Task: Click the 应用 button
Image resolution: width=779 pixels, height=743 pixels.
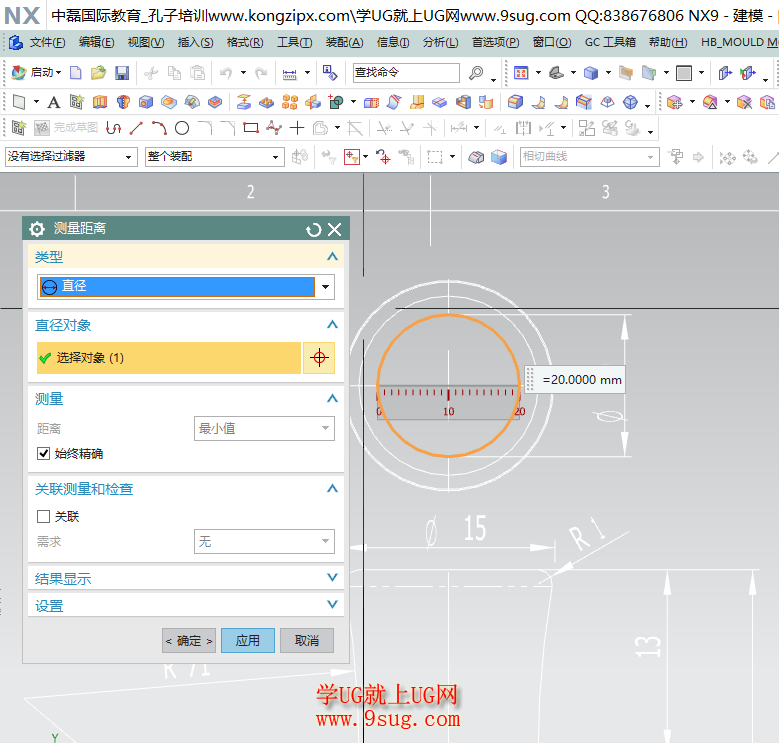Action: (x=248, y=641)
